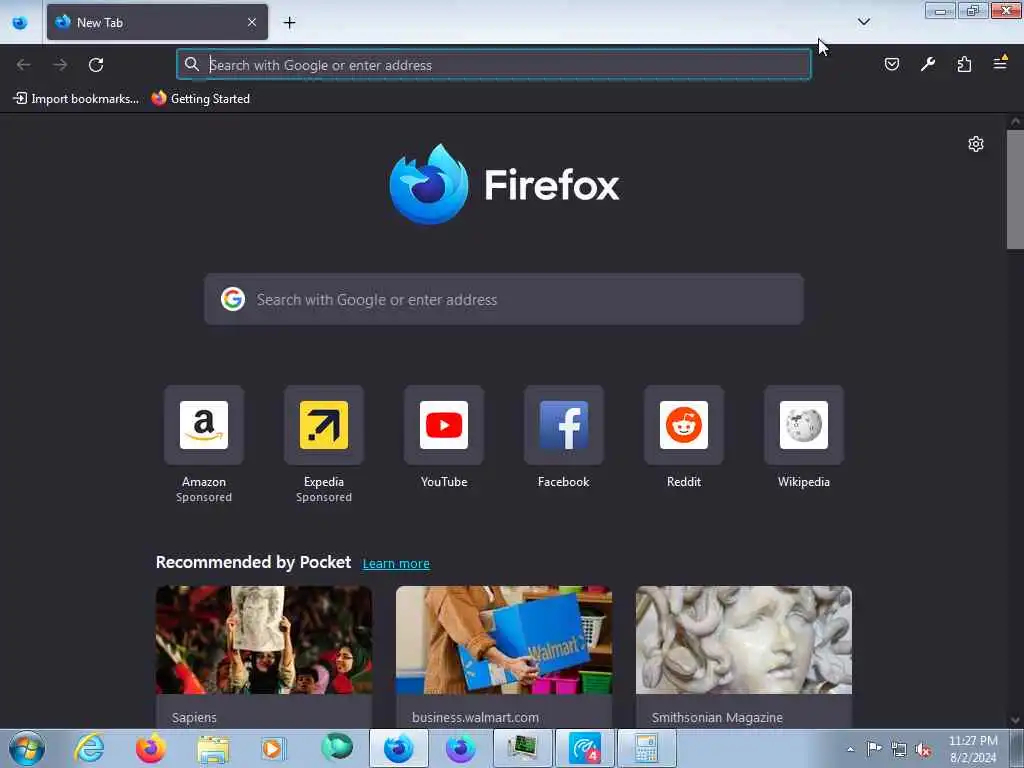Launch Internet Explorer from taskbar
Screen dimensions: 1024x768
tap(89, 748)
